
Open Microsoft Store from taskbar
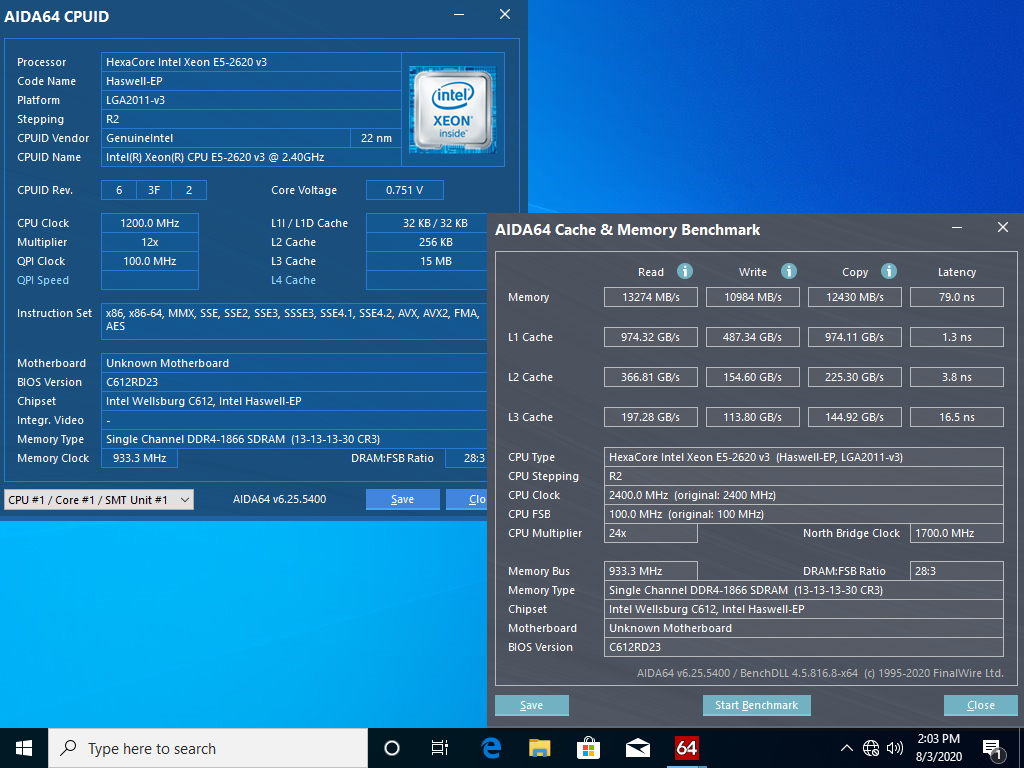point(588,748)
